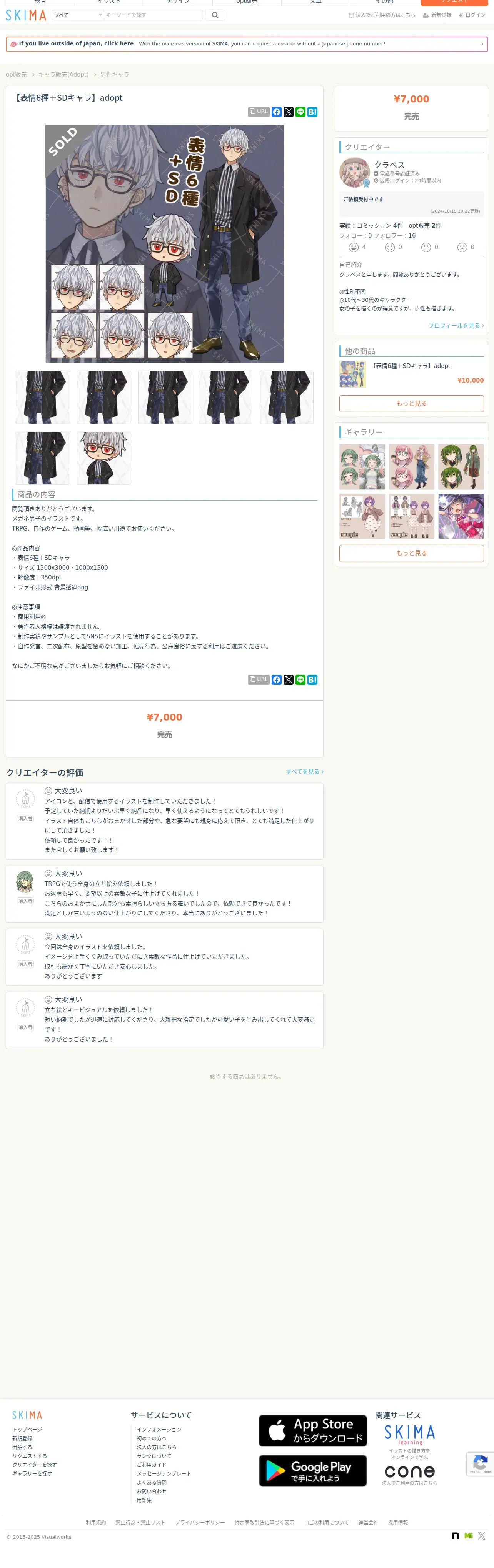Open footer 用語集 link
The image size is (494, 1568).
click(x=144, y=1500)
